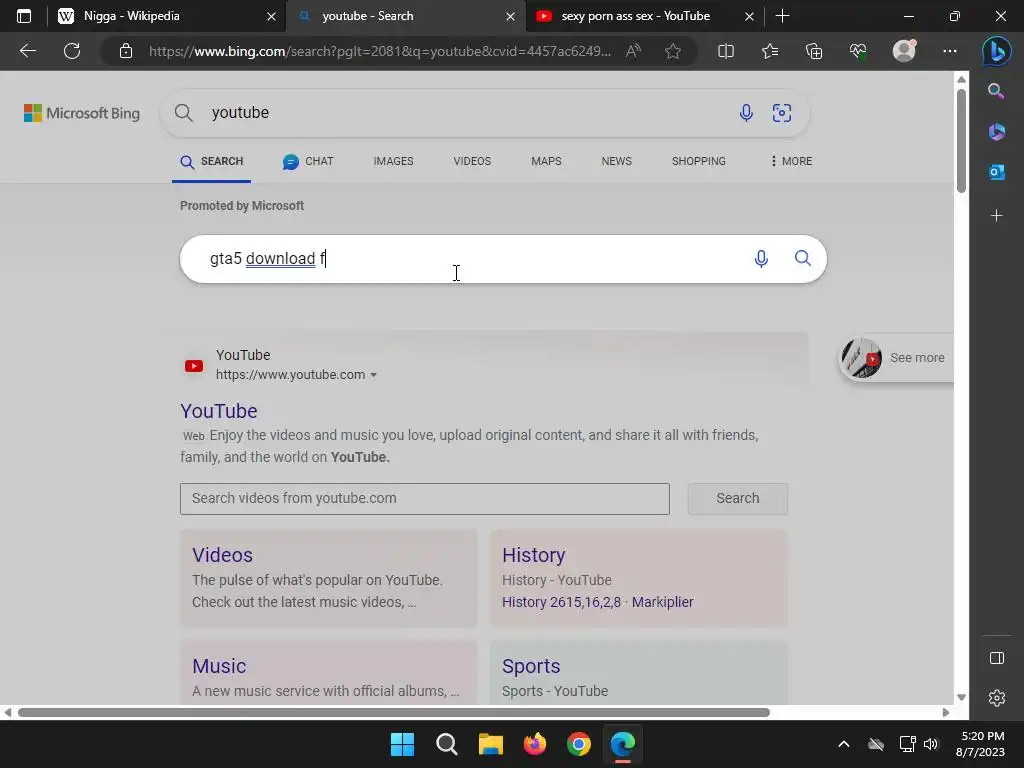The width and height of the screenshot is (1024, 768).
Task: Click into the address bar URL
Action: (x=379, y=51)
